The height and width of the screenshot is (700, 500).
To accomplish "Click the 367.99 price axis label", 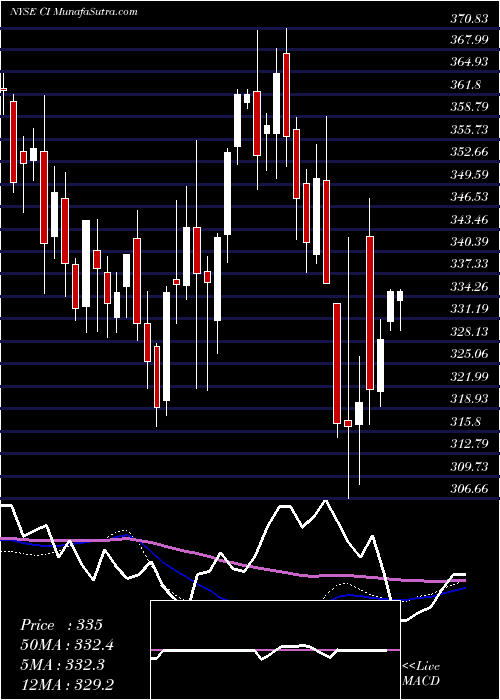I will point(469,40).
